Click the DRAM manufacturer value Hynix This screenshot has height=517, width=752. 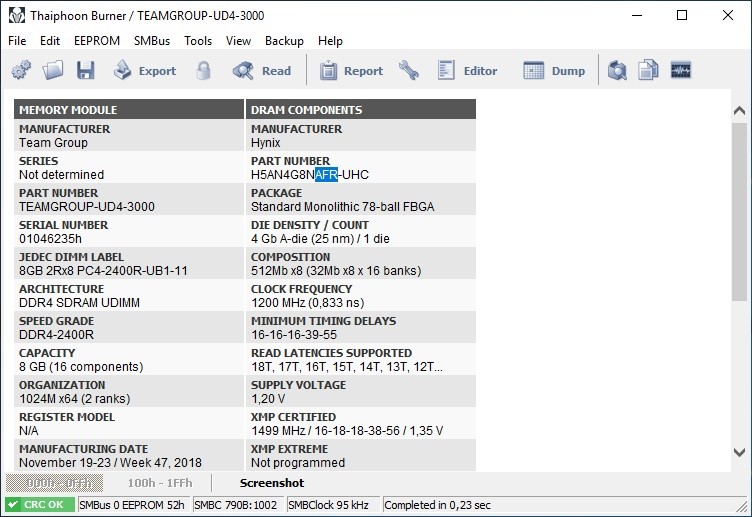click(x=266, y=143)
